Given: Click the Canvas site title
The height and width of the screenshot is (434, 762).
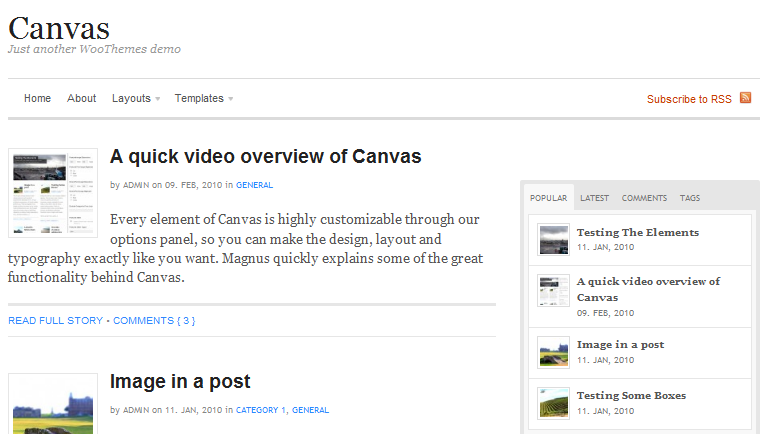Looking at the screenshot, I should (59, 28).
